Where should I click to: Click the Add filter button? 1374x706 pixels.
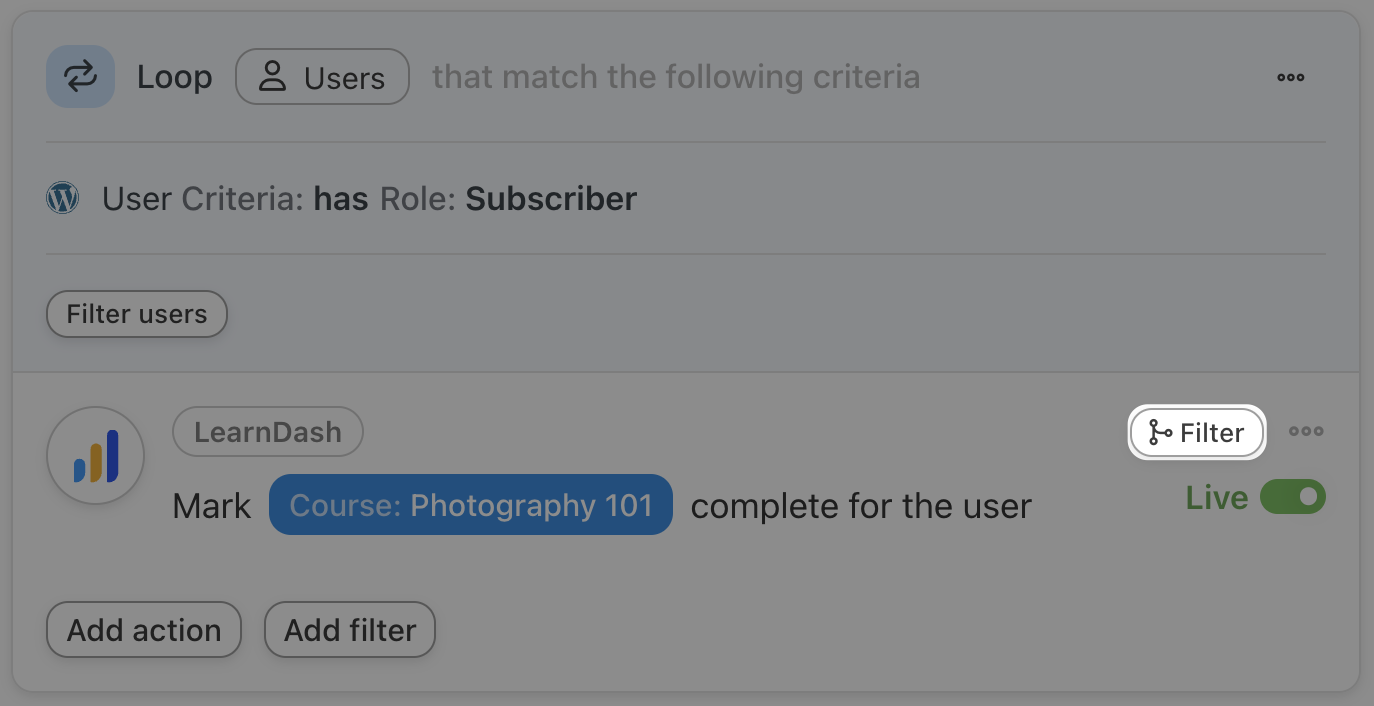coord(349,630)
